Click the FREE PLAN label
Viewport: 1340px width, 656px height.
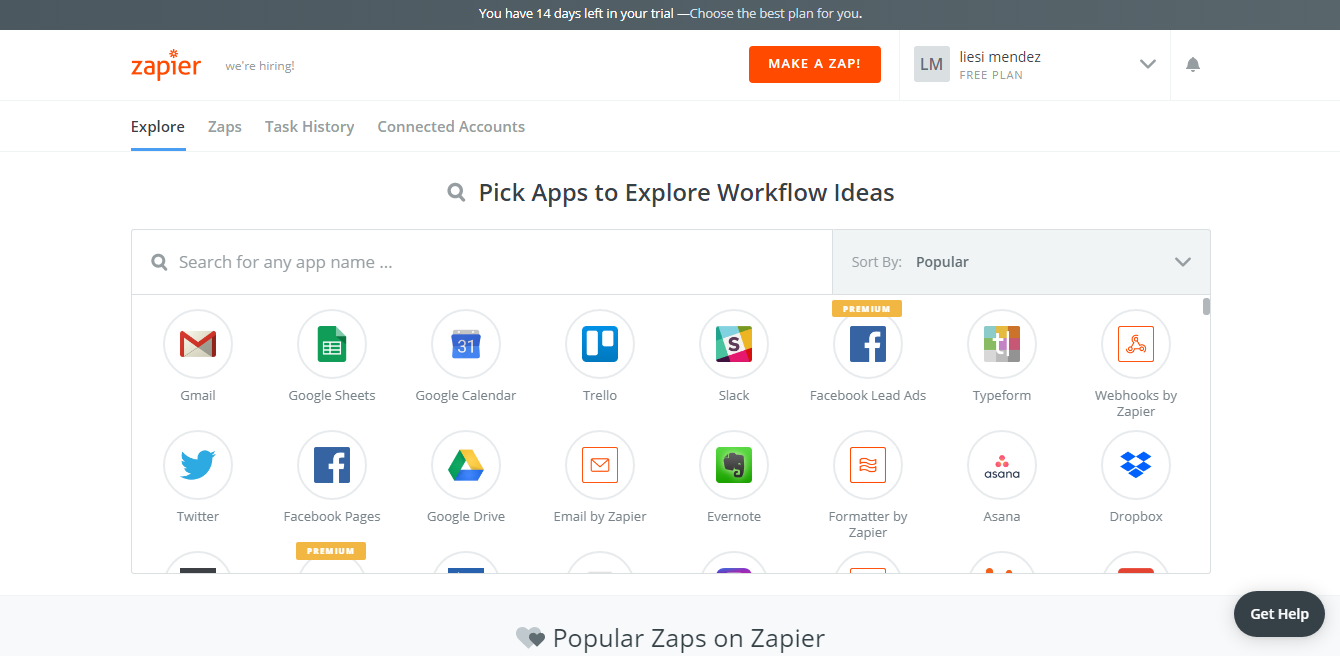tap(991, 75)
